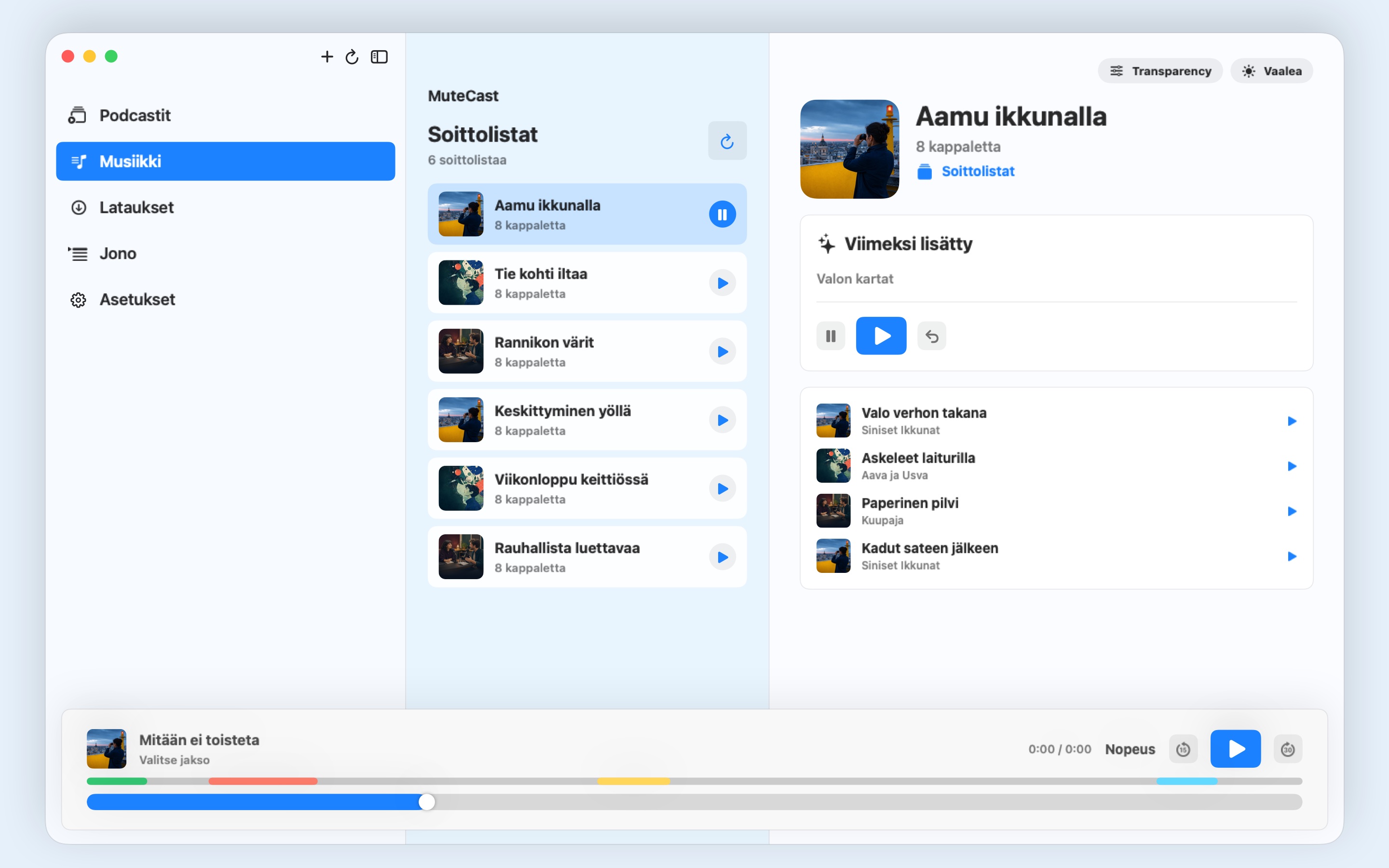Click the undo back arrow icon
Viewport: 1389px width, 868px height.
point(932,336)
